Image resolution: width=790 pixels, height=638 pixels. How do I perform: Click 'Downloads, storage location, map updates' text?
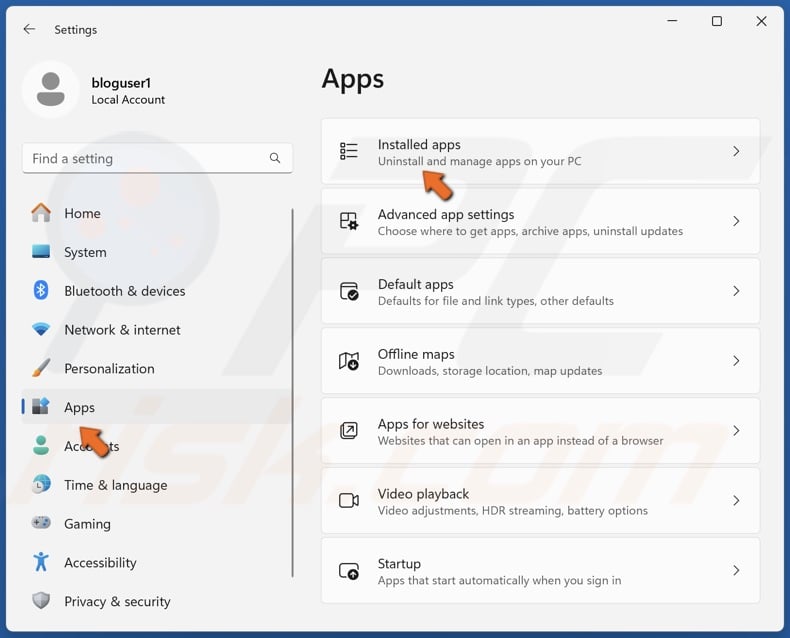(x=490, y=371)
